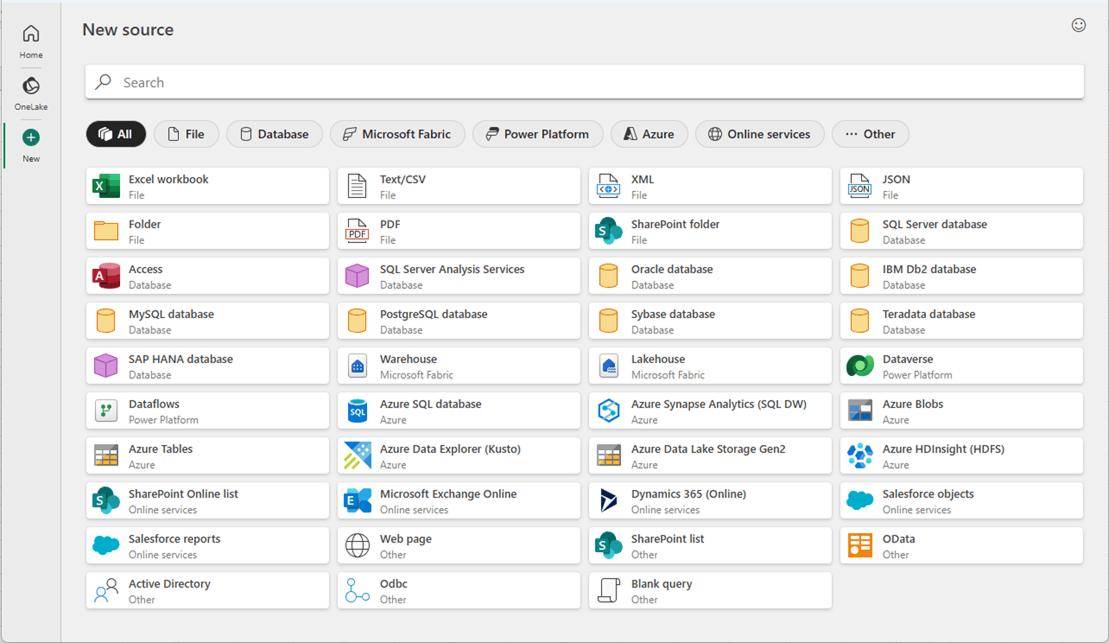Viewport: 1109px width, 643px height.
Task: Click the Dynamics 365 (Online) icon
Action: click(608, 500)
